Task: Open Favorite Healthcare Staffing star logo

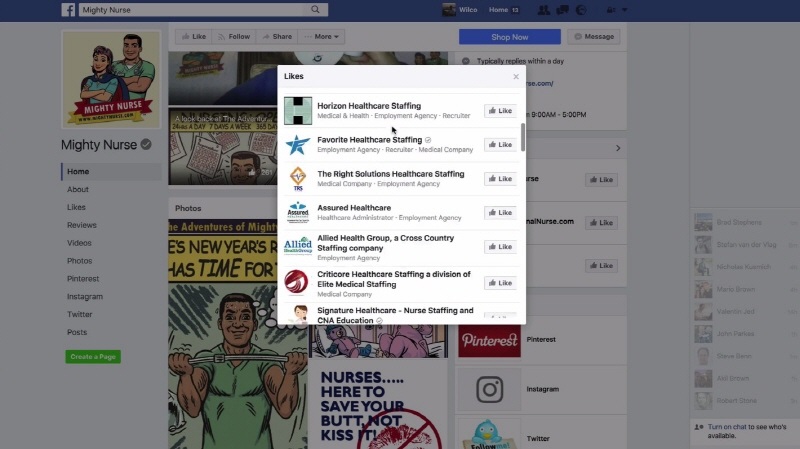Action: pyautogui.click(x=298, y=145)
